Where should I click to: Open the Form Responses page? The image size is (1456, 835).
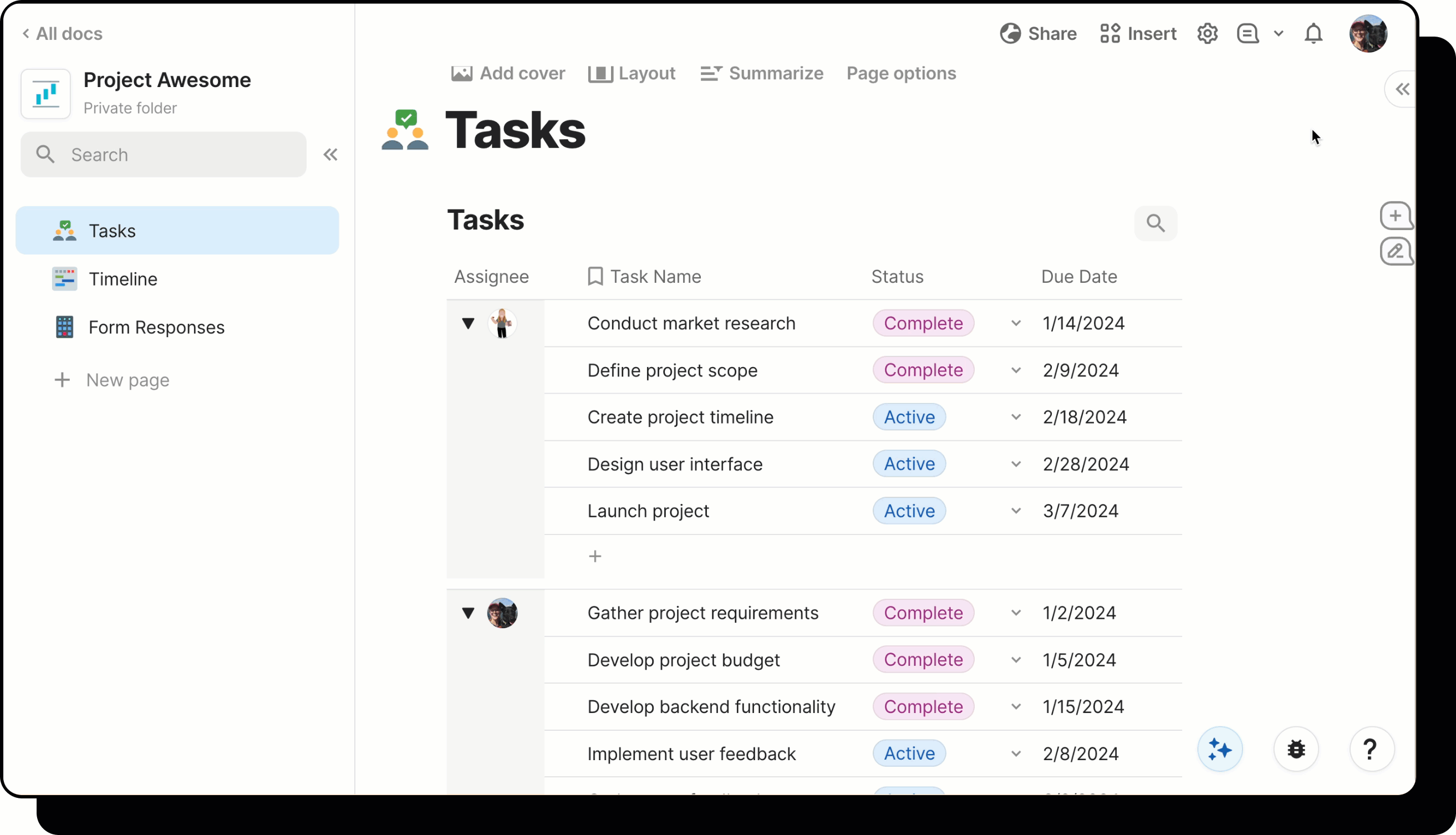pyautogui.click(x=156, y=327)
